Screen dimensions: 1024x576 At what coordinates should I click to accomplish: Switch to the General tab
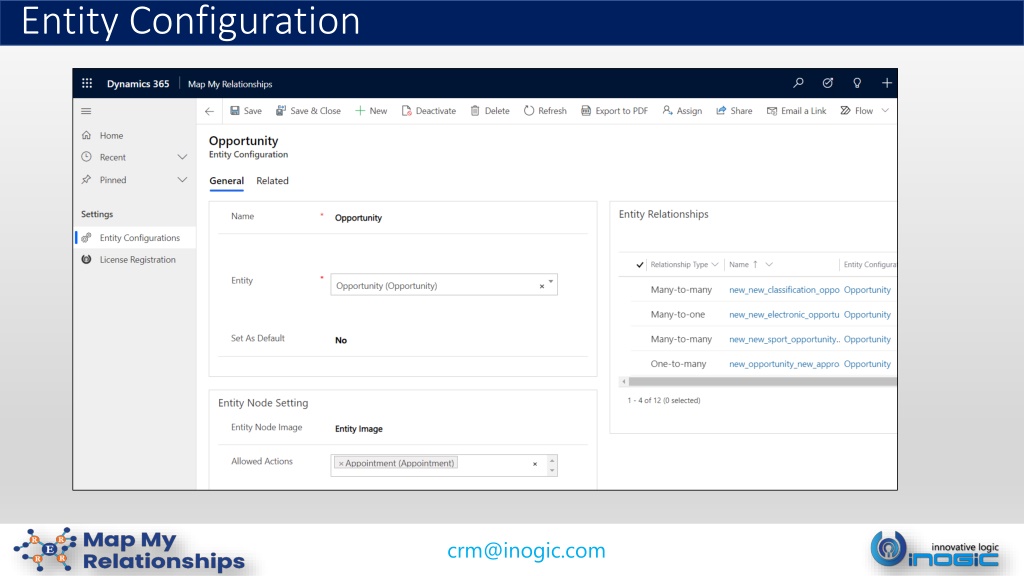point(227,181)
